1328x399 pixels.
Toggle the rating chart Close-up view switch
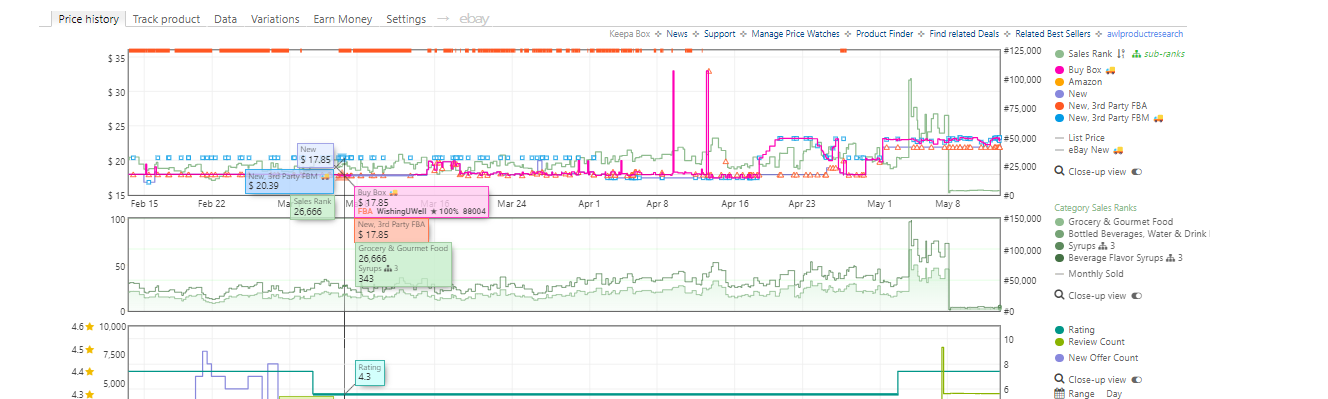coord(1136,379)
